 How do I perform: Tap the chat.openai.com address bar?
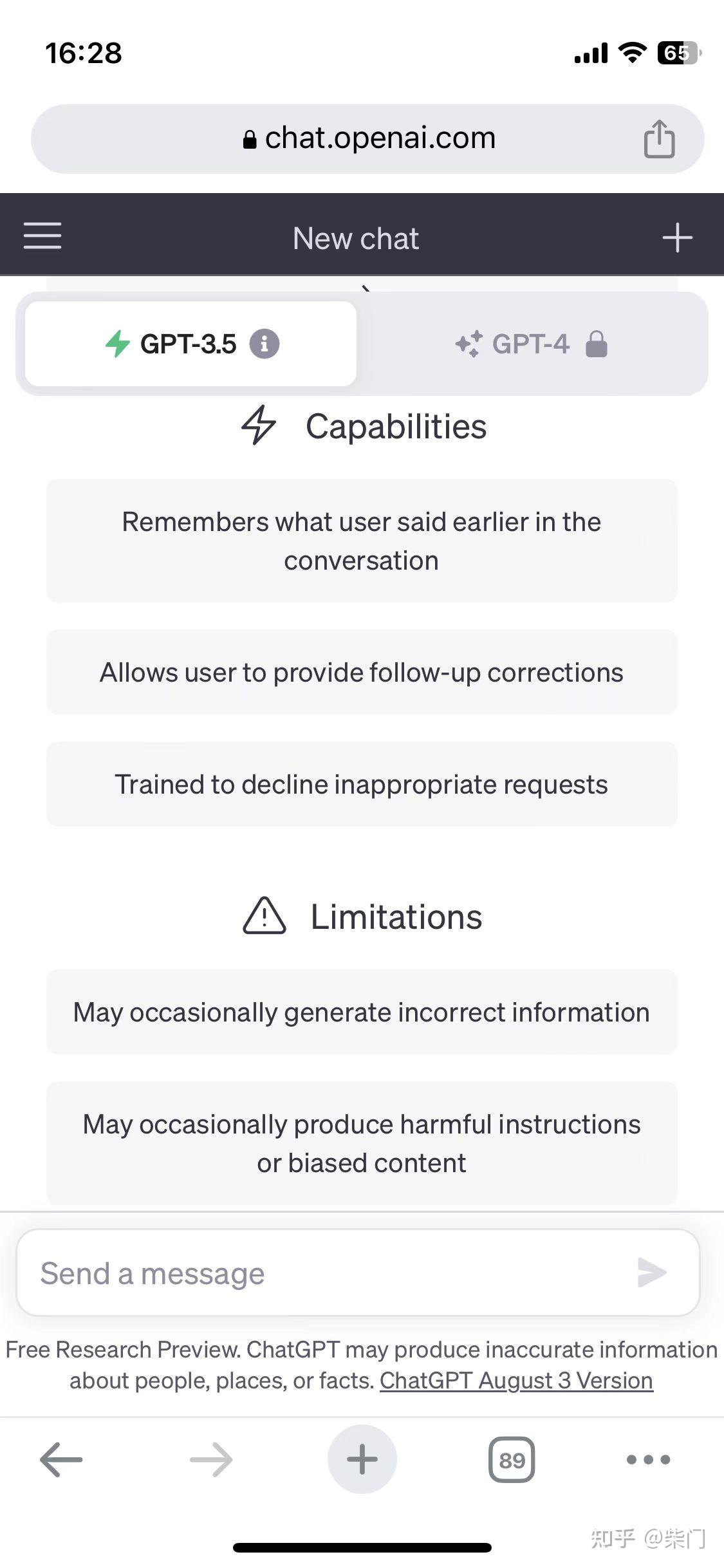pyautogui.click(x=367, y=138)
